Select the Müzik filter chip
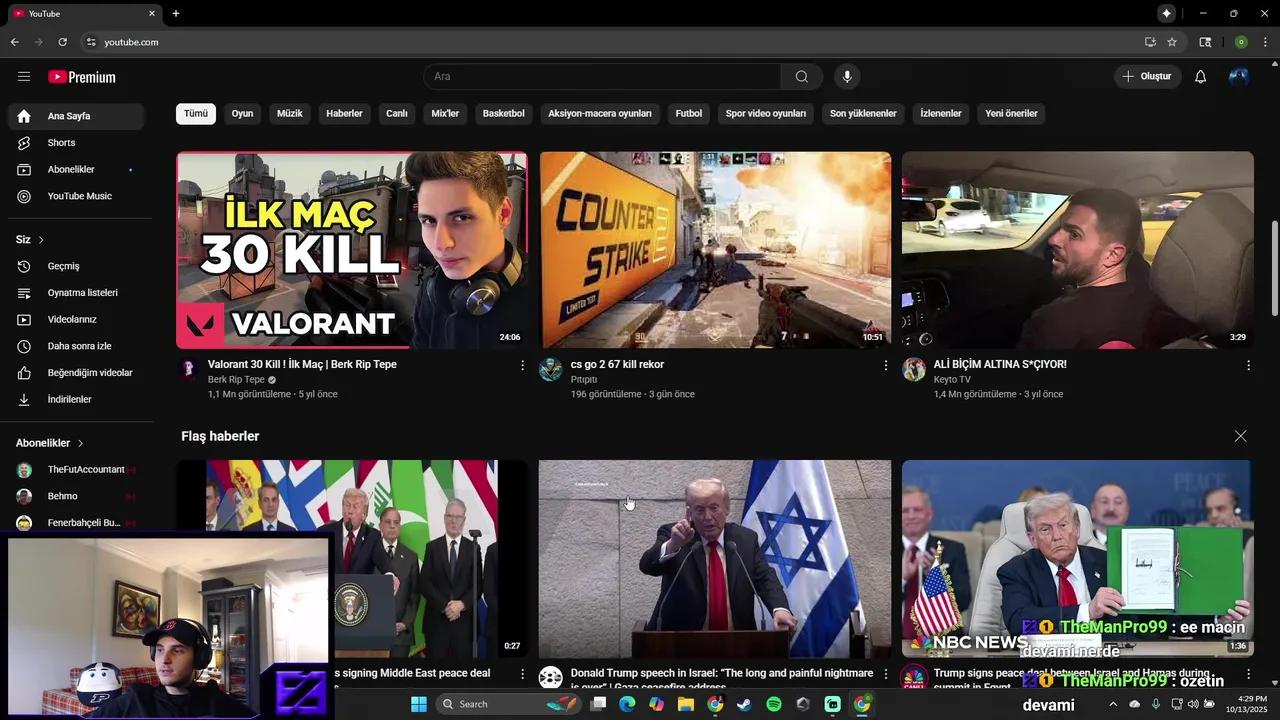Image resolution: width=1280 pixels, height=720 pixels. point(289,114)
